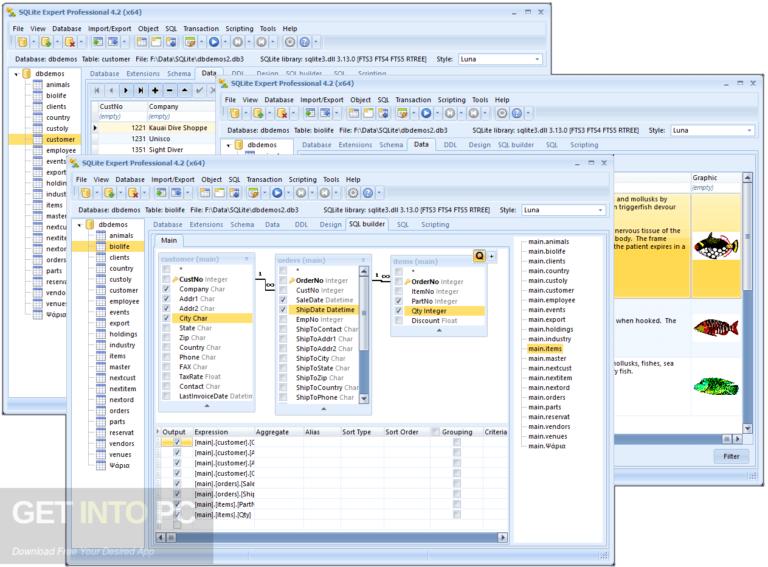Check State field in customer table box
Screen dimensions: 768x567
[x=166, y=328]
